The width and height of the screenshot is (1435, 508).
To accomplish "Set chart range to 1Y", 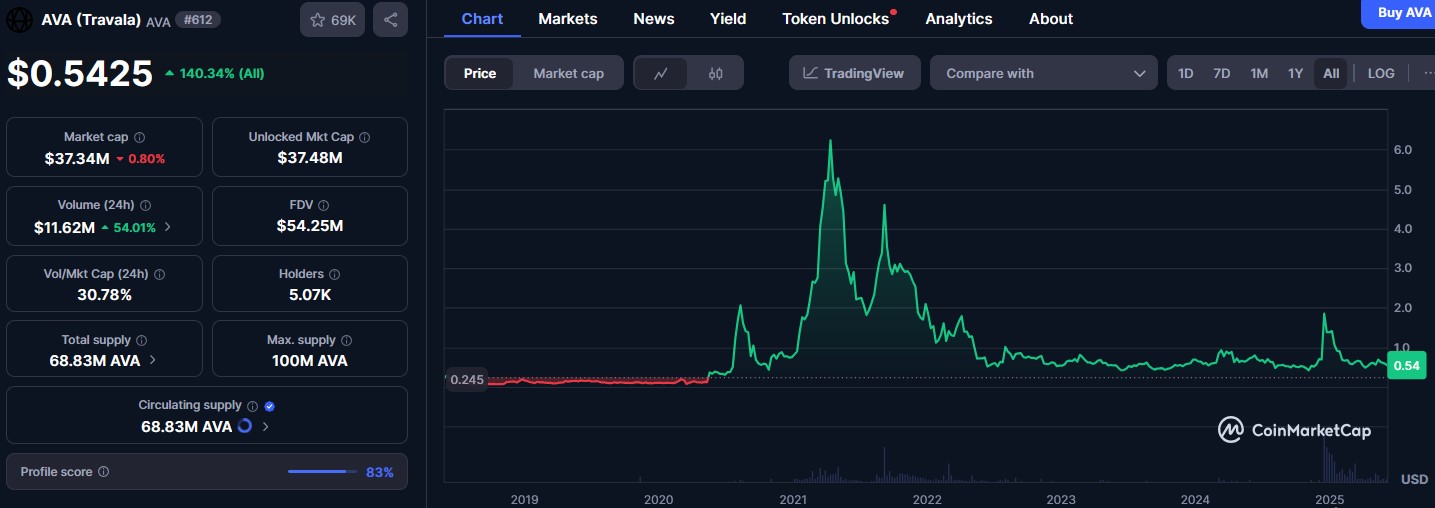I will click(1295, 73).
